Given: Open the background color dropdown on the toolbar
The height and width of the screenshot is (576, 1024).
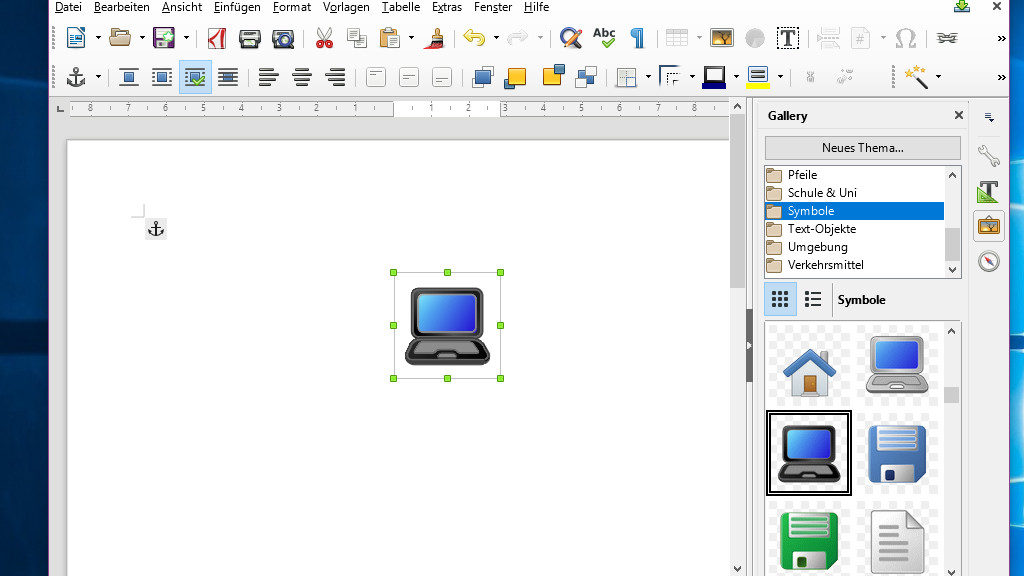Looking at the screenshot, I should click(778, 76).
